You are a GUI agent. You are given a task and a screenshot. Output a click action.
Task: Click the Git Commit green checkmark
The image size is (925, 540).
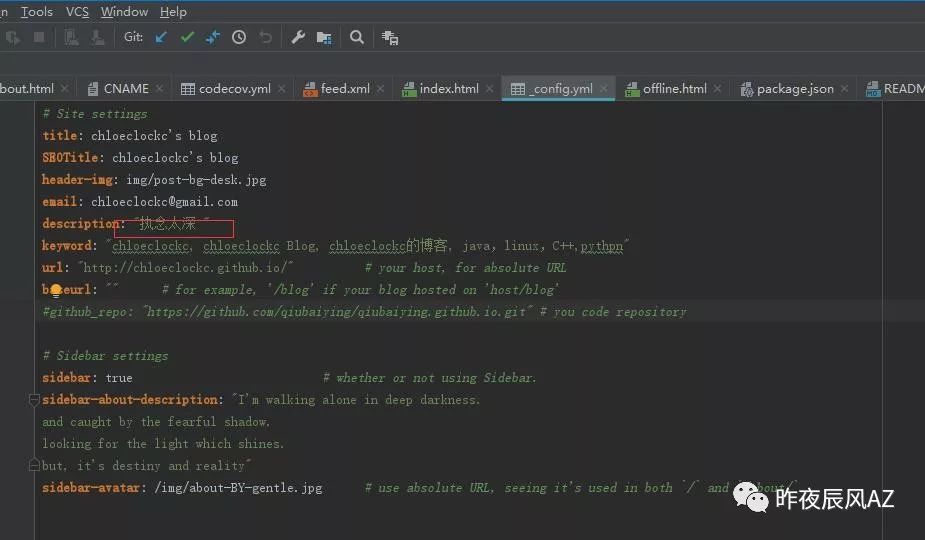187,37
